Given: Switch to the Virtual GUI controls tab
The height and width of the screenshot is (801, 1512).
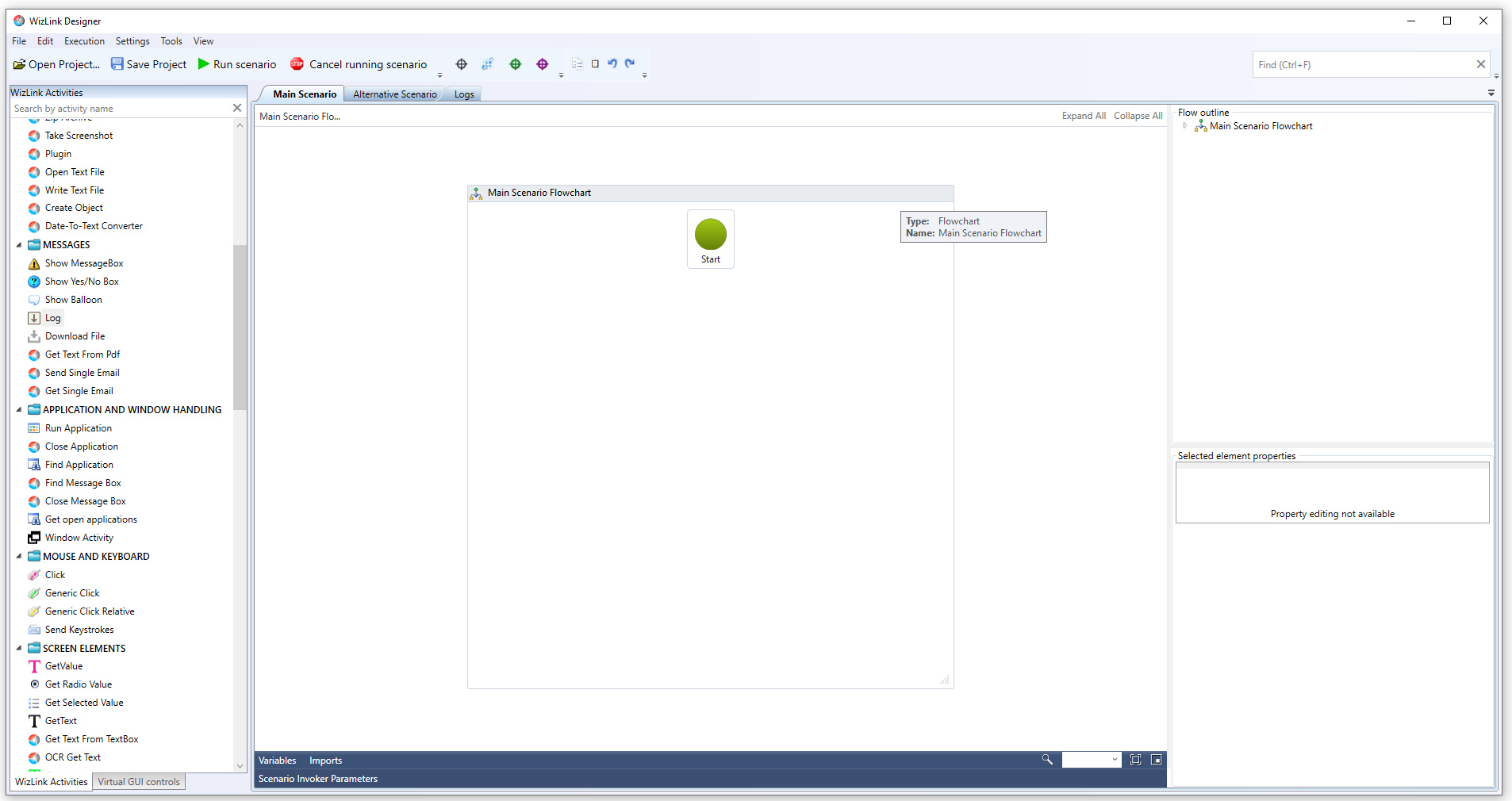Looking at the screenshot, I should 139,782.
